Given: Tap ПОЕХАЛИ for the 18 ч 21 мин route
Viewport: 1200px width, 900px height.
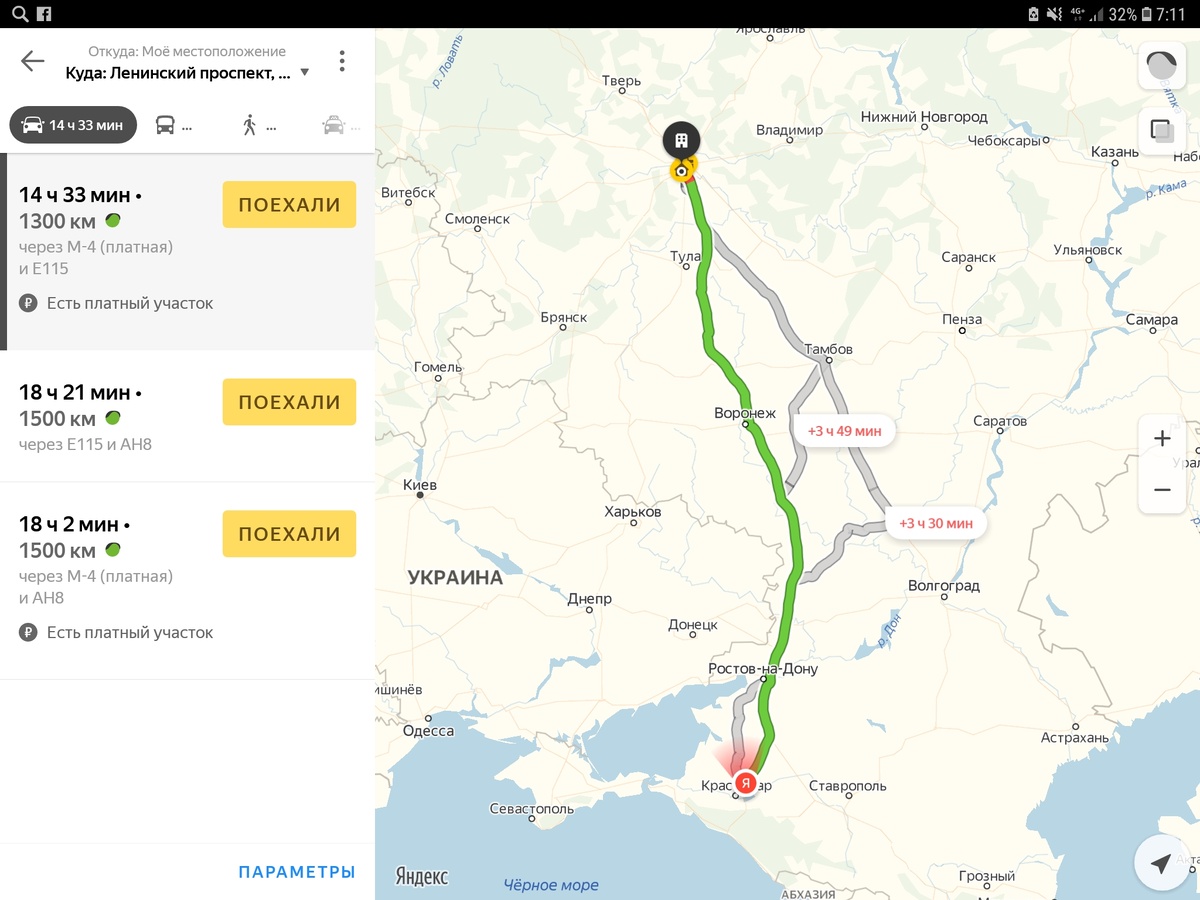Looking at the screenshot, I should (289, 402).
